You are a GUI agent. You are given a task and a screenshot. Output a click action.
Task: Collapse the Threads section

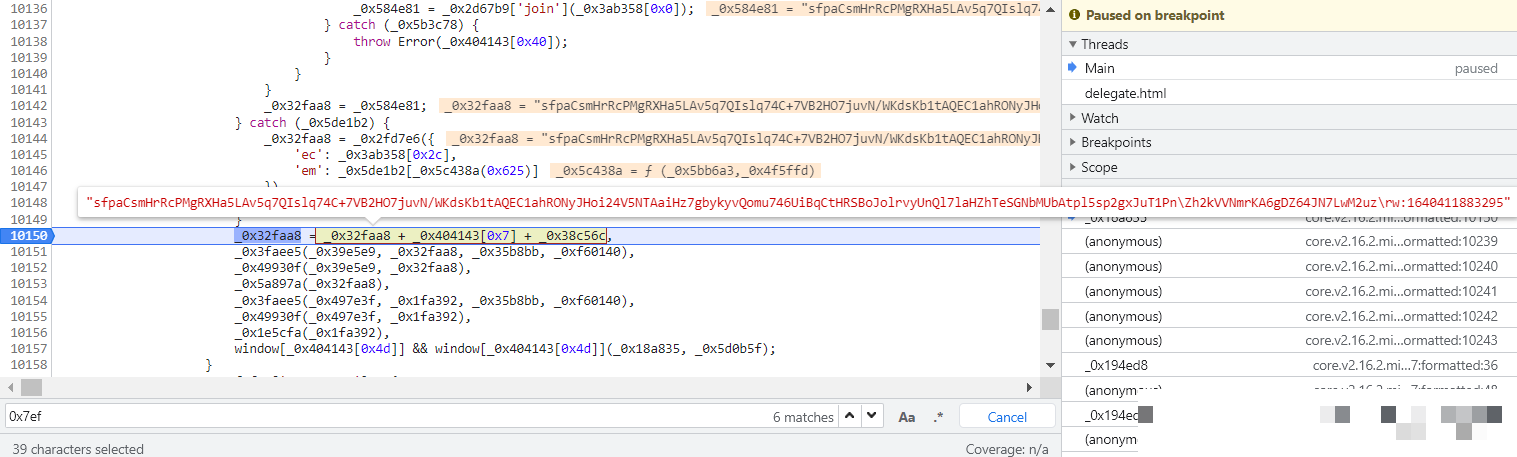1073,44
